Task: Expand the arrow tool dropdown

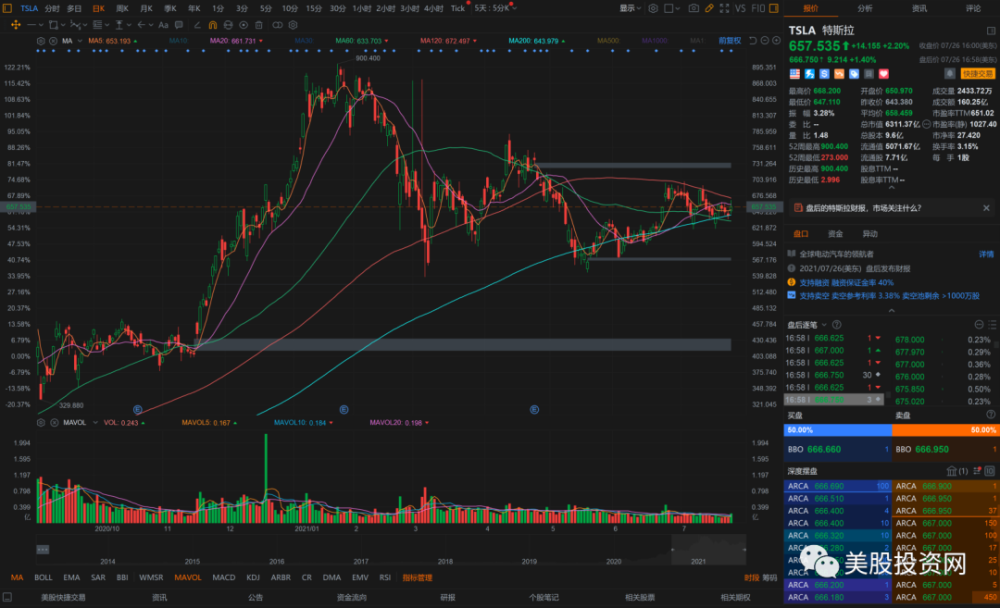Action: coord(151,26)
